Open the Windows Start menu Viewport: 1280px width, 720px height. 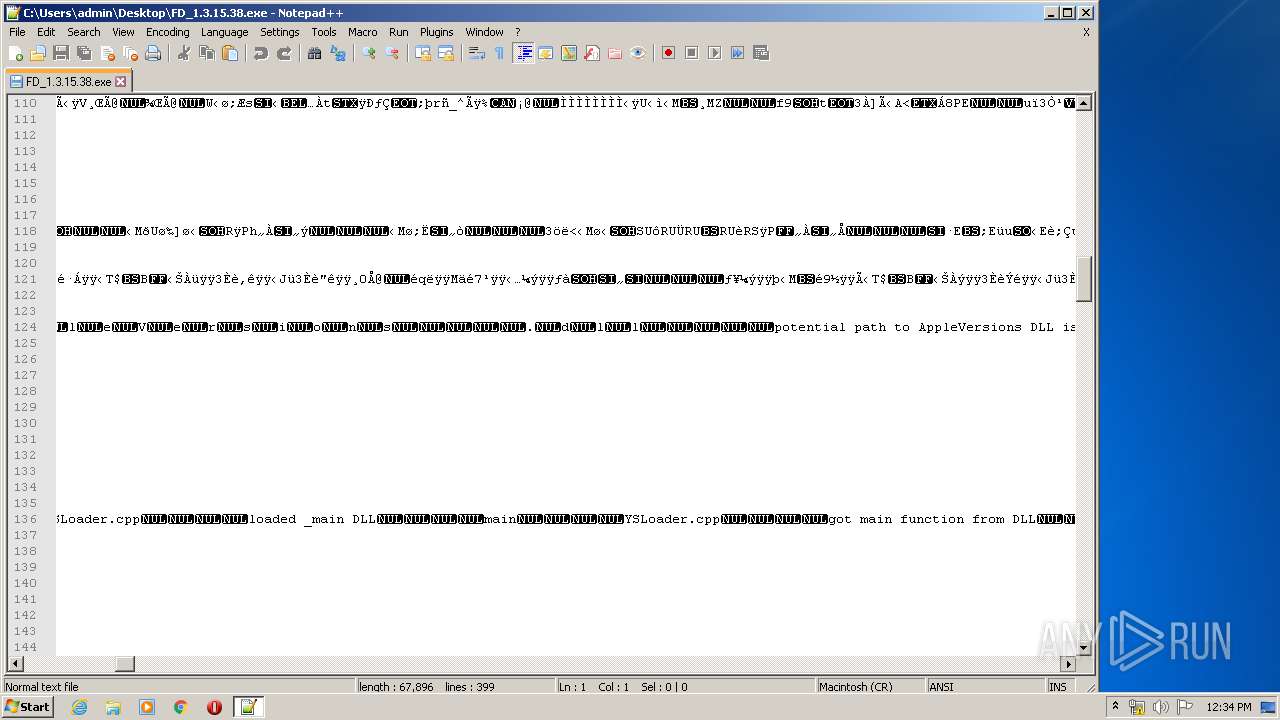coord(28,707)
